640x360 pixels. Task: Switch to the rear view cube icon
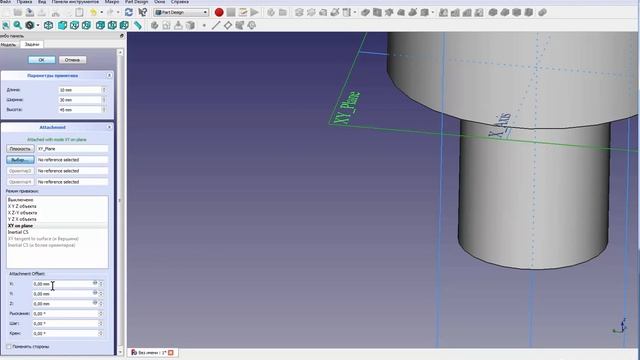point(100,25)
